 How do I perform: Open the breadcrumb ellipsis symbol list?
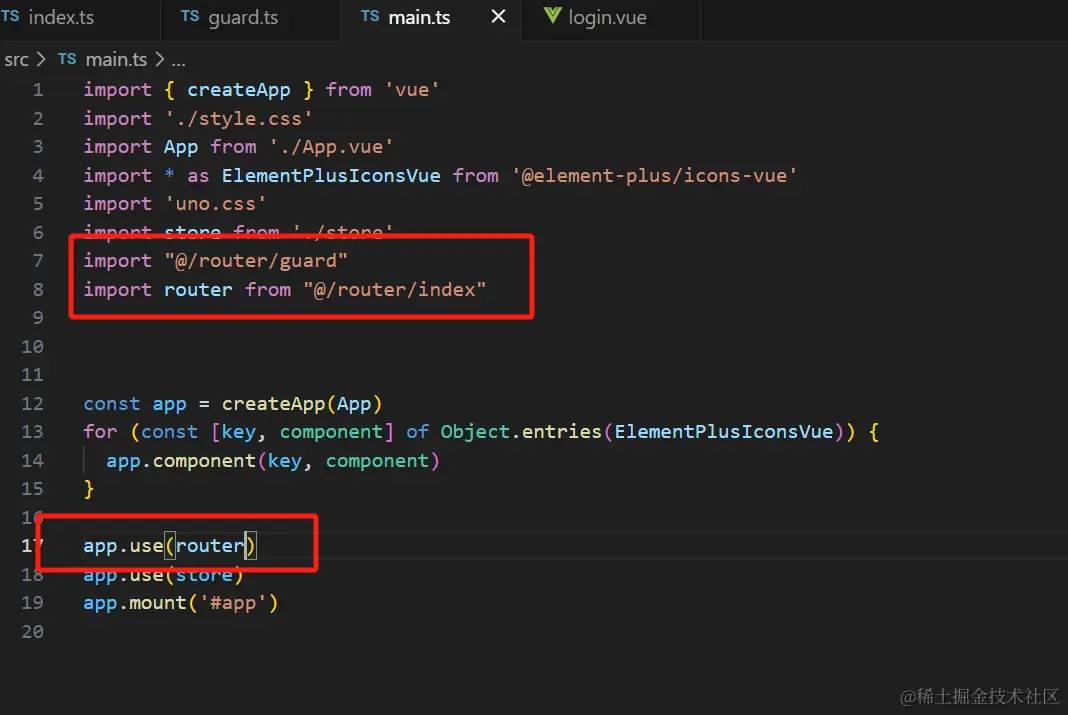[x=178, y=61]
